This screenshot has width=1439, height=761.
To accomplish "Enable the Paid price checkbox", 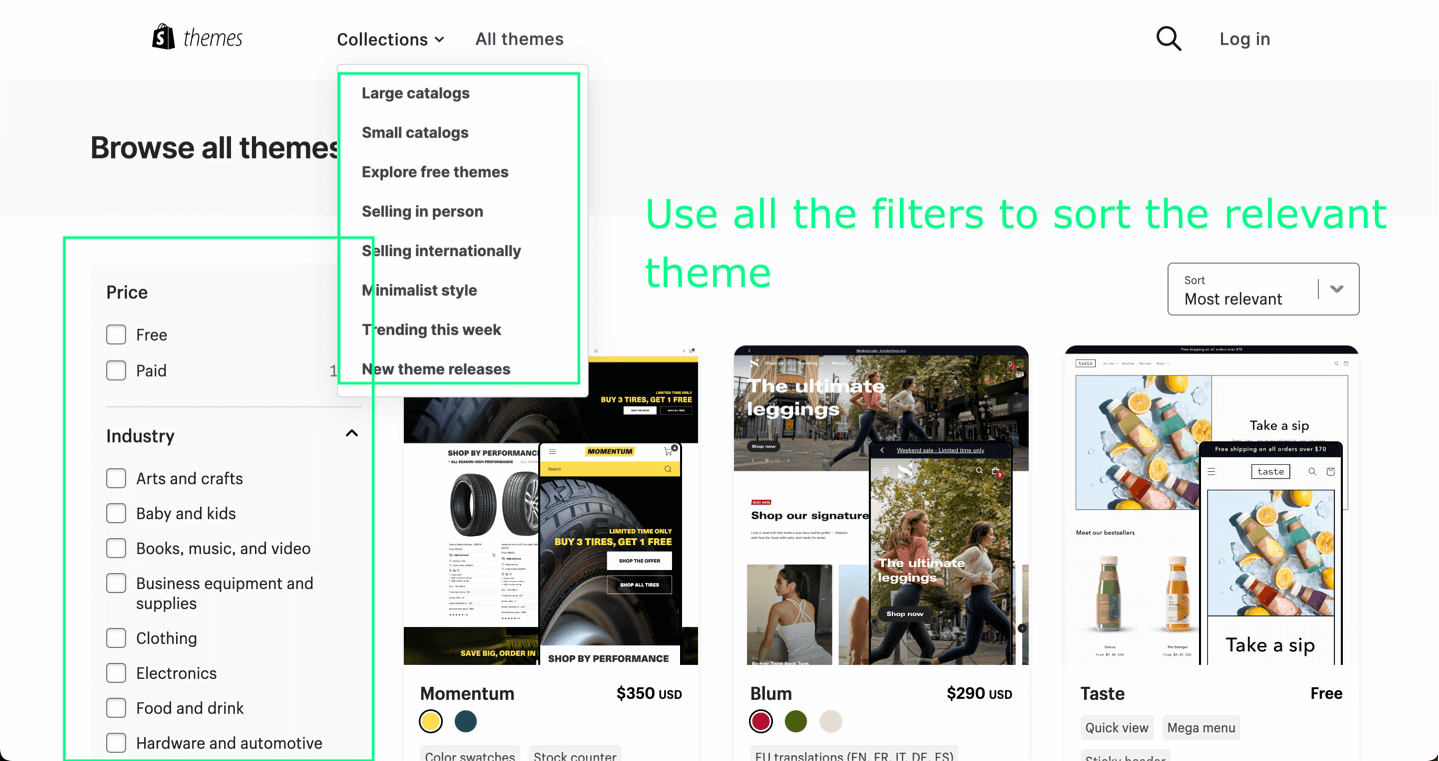I will point(117,371).
